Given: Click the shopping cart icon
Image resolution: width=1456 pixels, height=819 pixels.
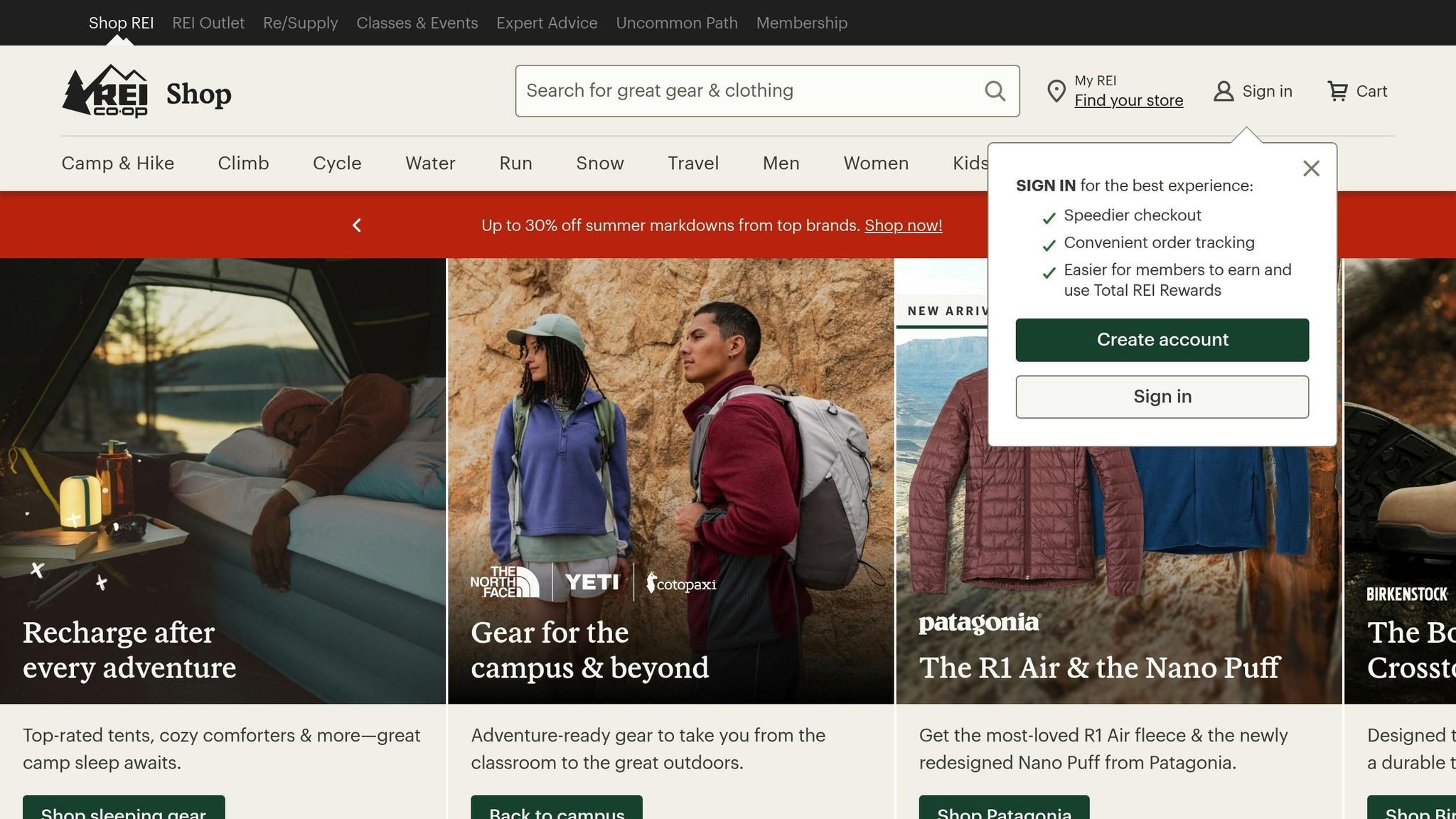Looking at the screenshot, I should click(x=1337, y=91).
